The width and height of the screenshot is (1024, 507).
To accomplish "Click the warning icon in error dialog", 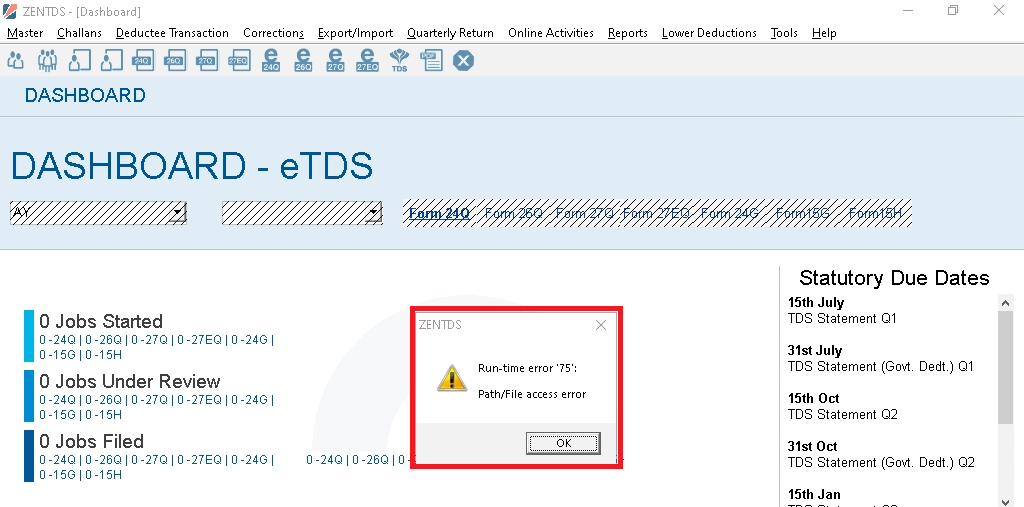I will (452, 378).
